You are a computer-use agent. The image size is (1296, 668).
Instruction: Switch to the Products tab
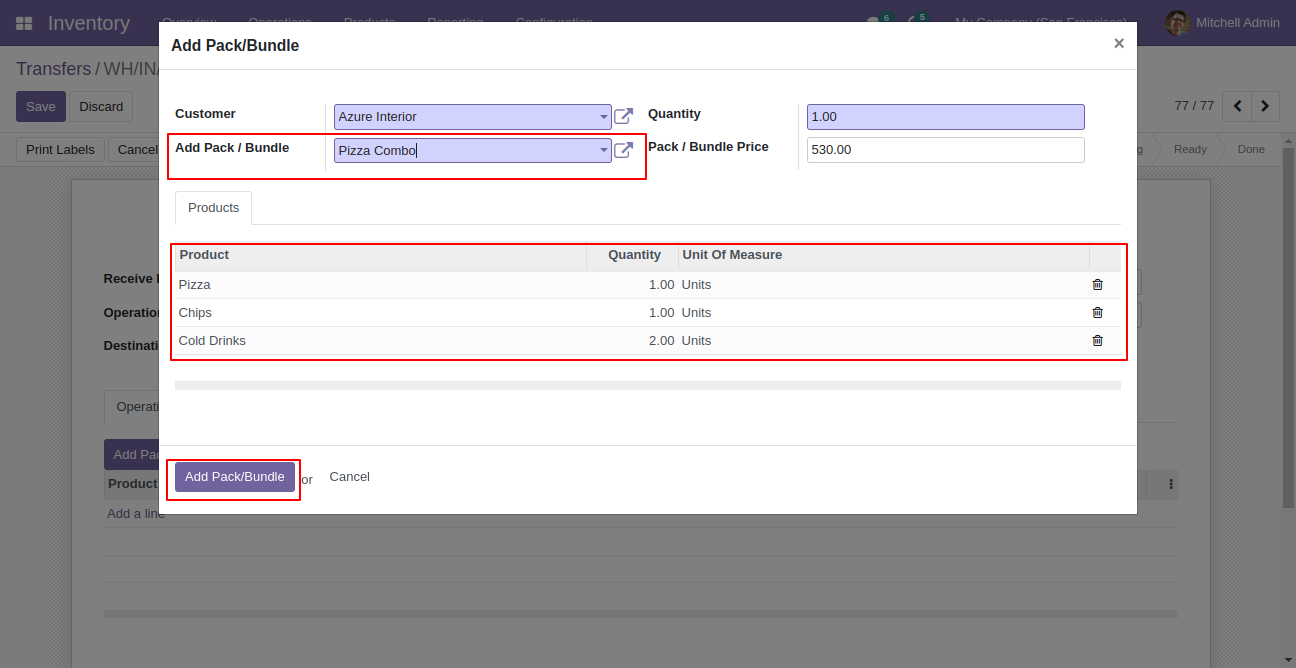214,208
